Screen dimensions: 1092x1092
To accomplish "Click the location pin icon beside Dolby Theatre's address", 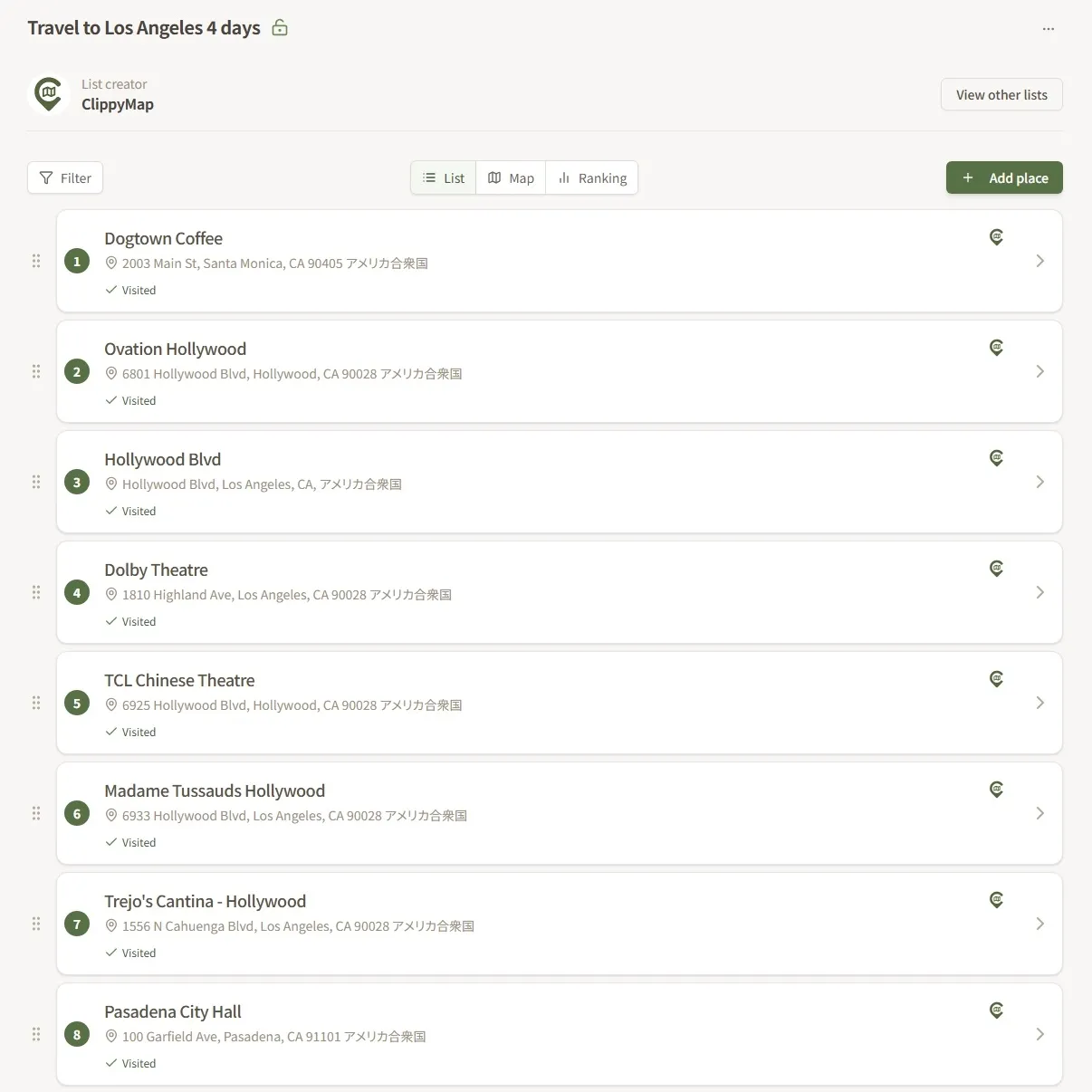I will tap(110, 594).
